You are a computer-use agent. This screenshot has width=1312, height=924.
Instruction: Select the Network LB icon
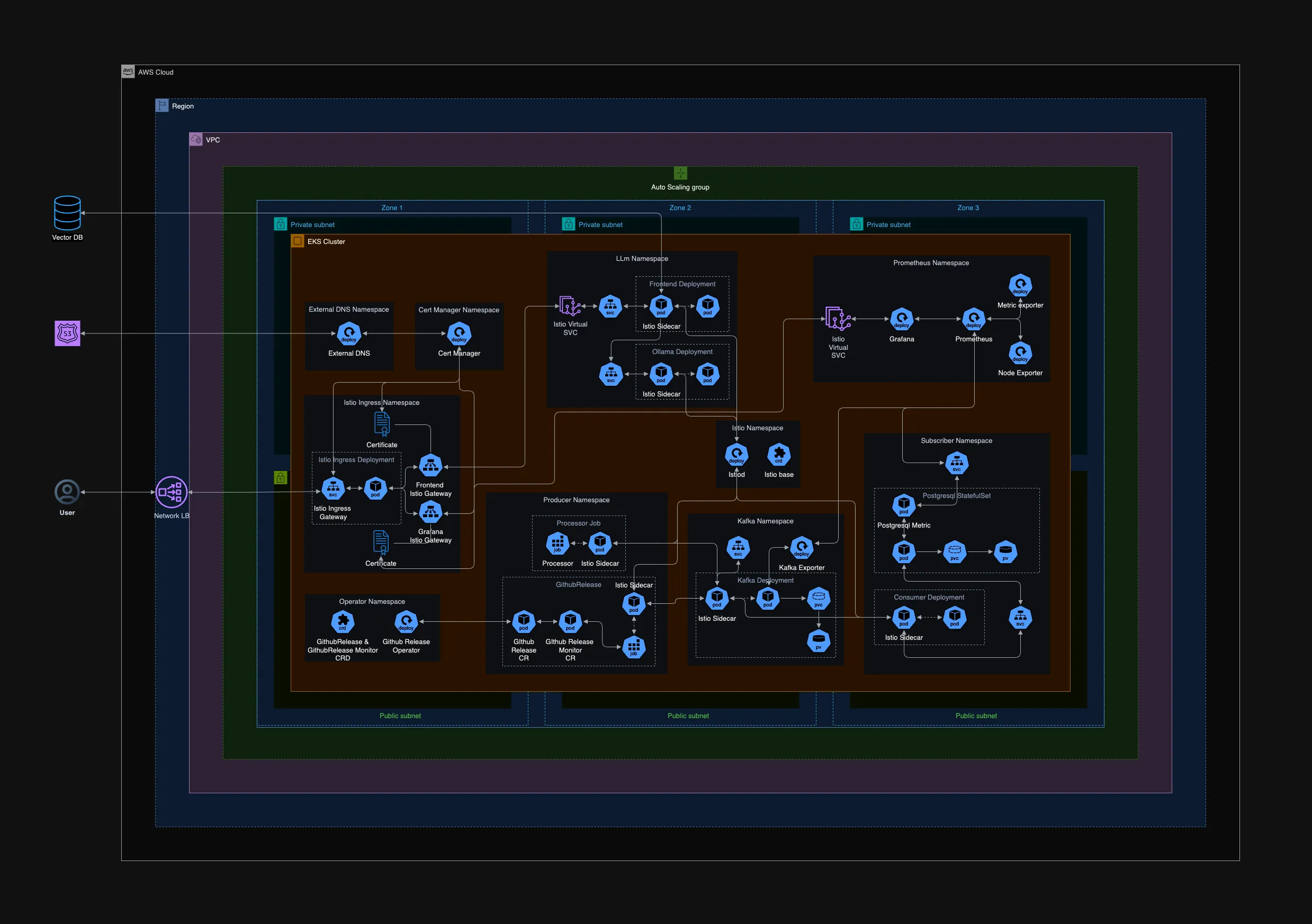click(172, 492)
